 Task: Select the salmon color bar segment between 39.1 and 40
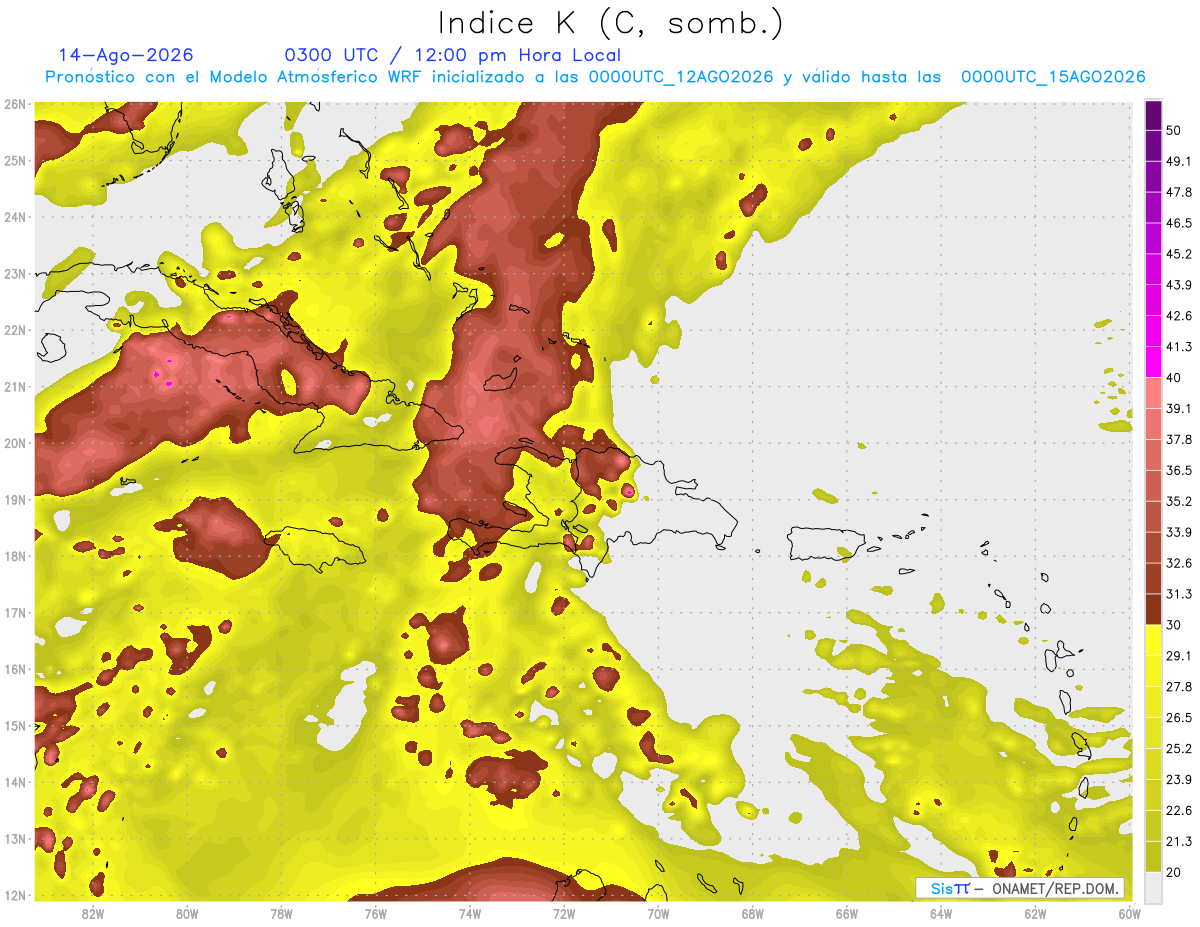(1153, 393)
